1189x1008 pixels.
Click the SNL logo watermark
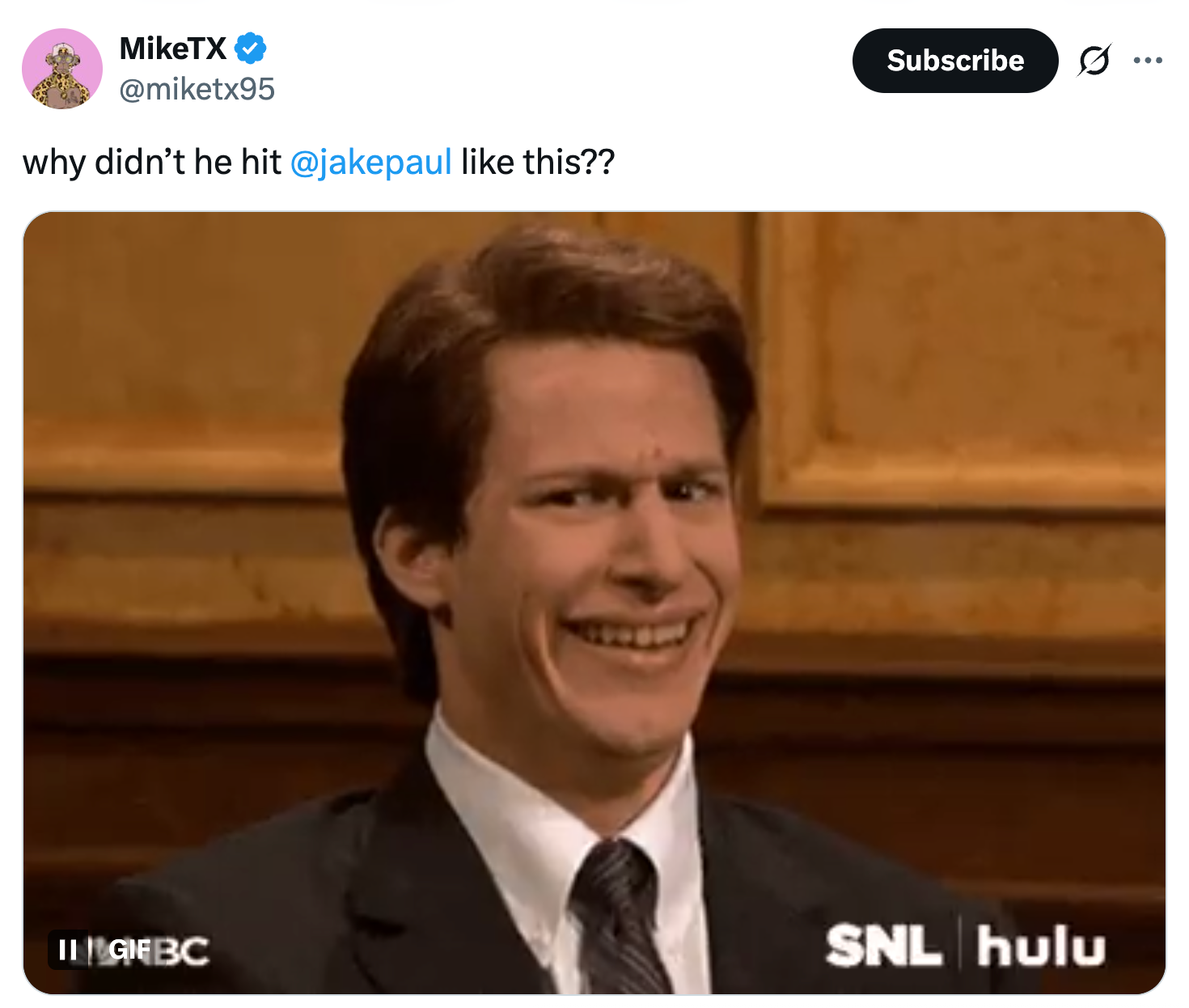click(x=883, y=947)
